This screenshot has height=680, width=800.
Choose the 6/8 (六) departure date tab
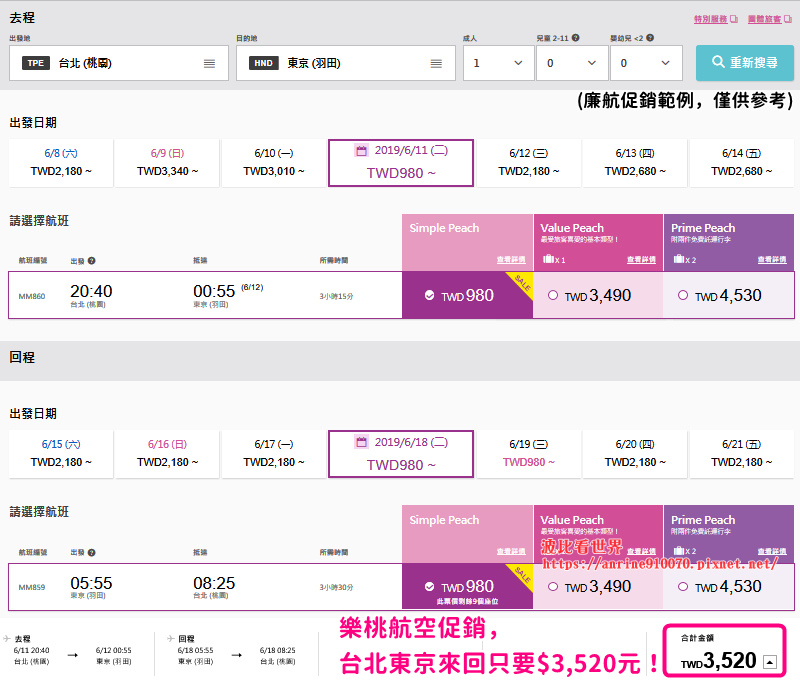61,163
